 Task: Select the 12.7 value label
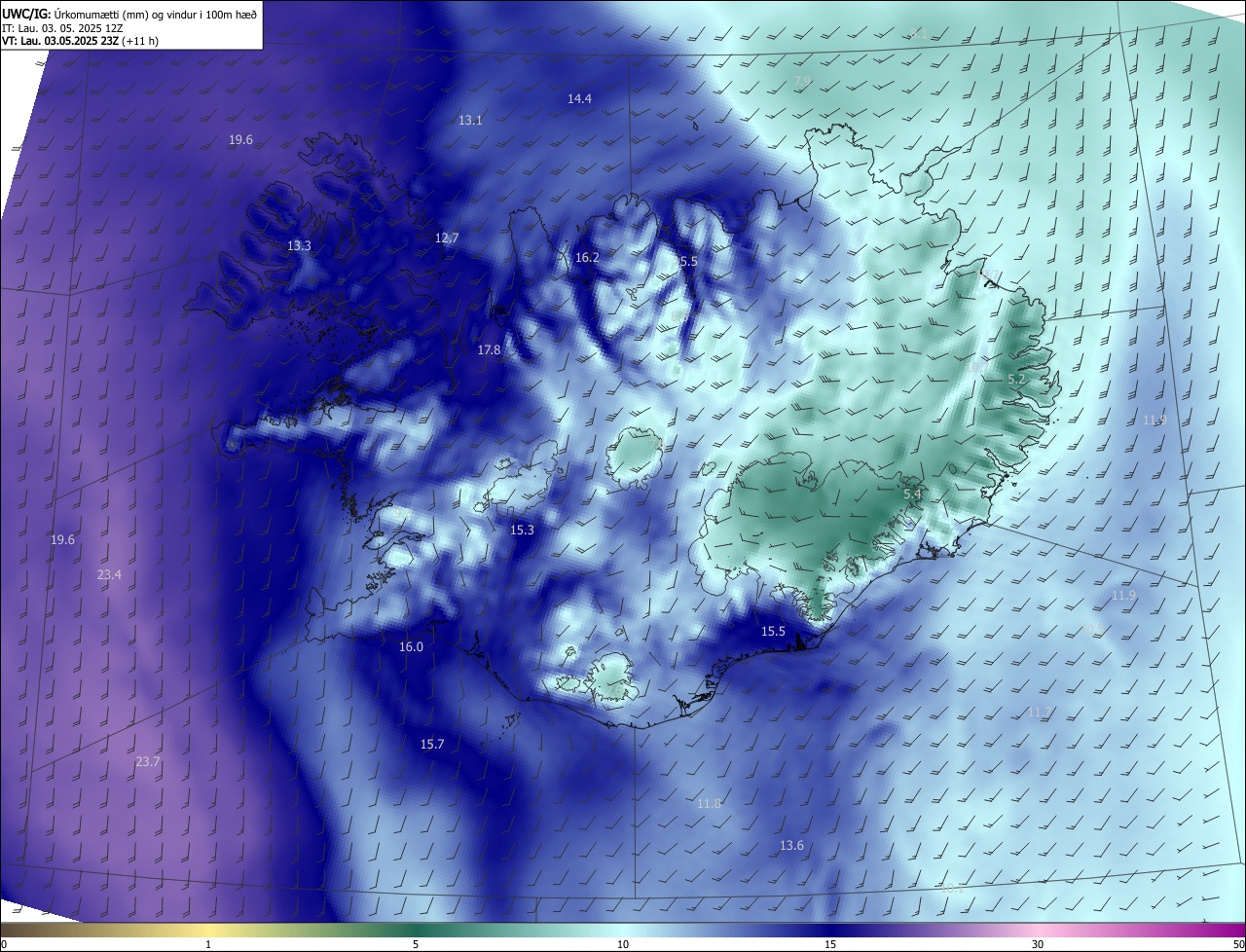coord(447,238)
